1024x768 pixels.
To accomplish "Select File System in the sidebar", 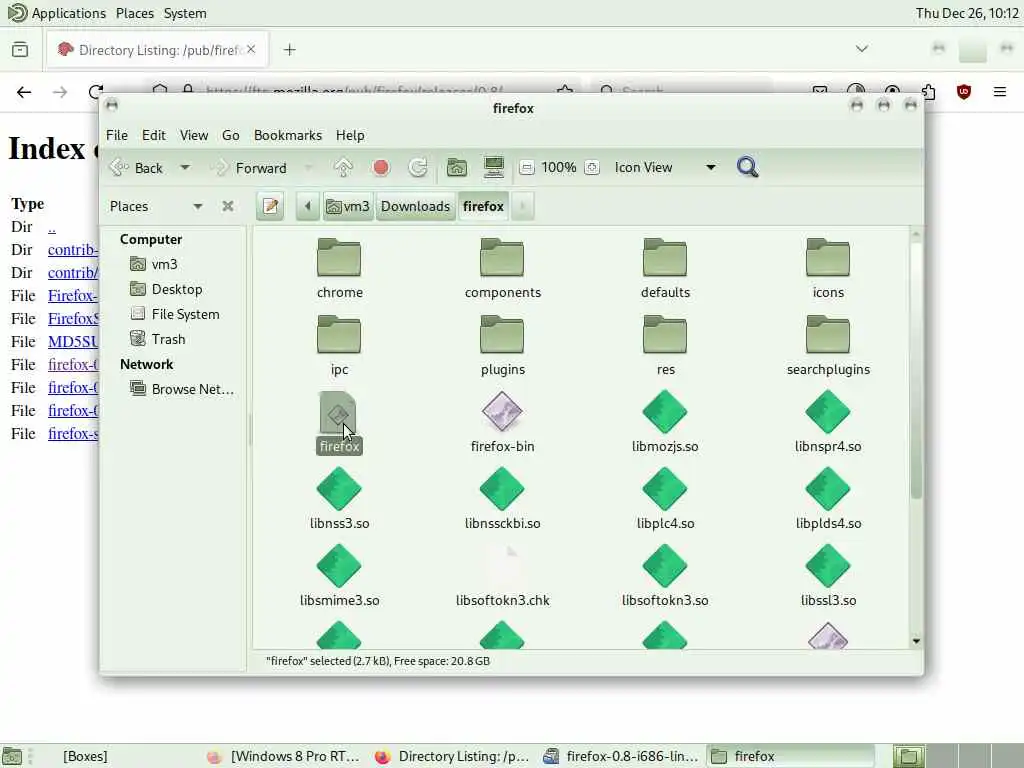I will pos(185,314).
